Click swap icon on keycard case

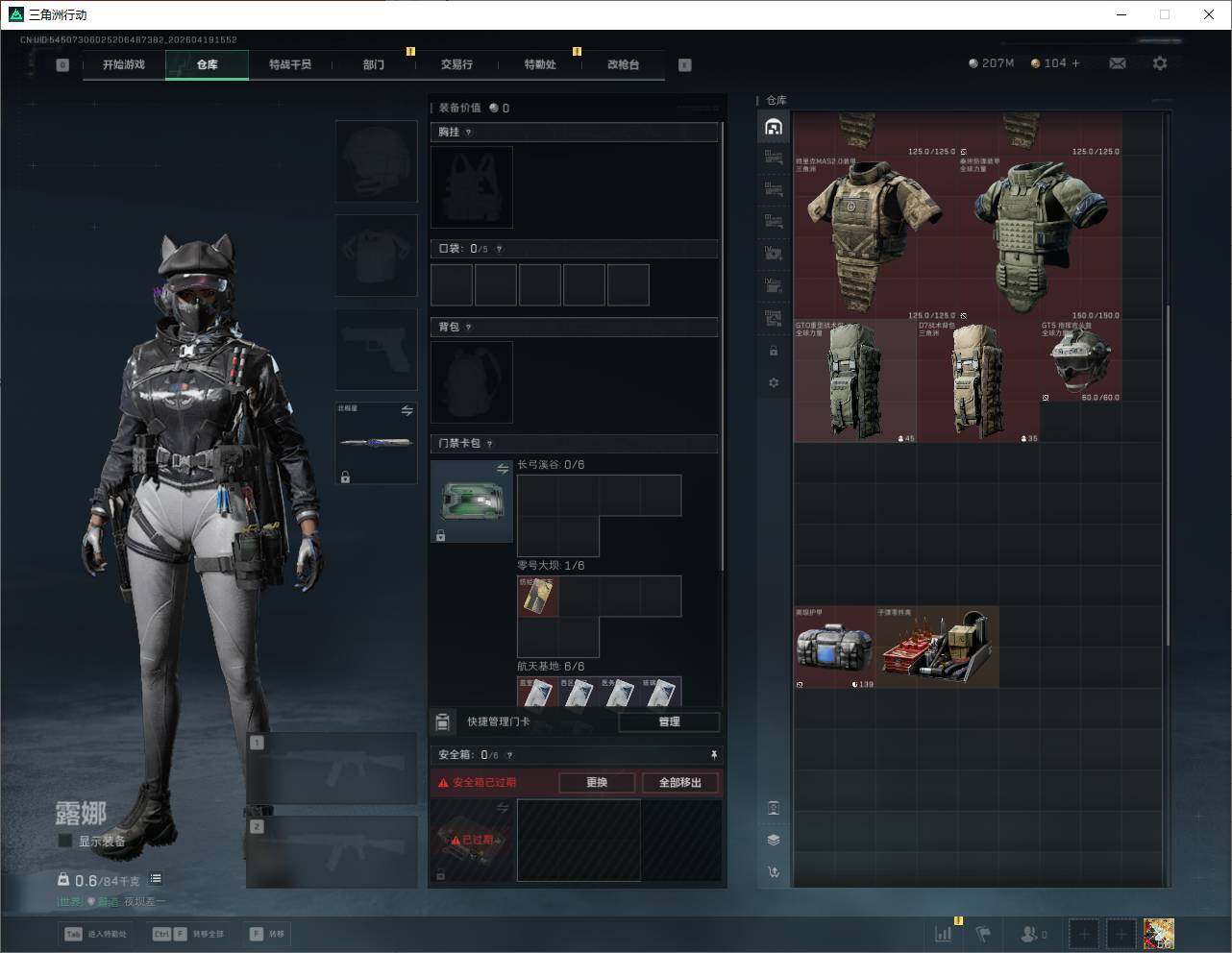(503, 469)
